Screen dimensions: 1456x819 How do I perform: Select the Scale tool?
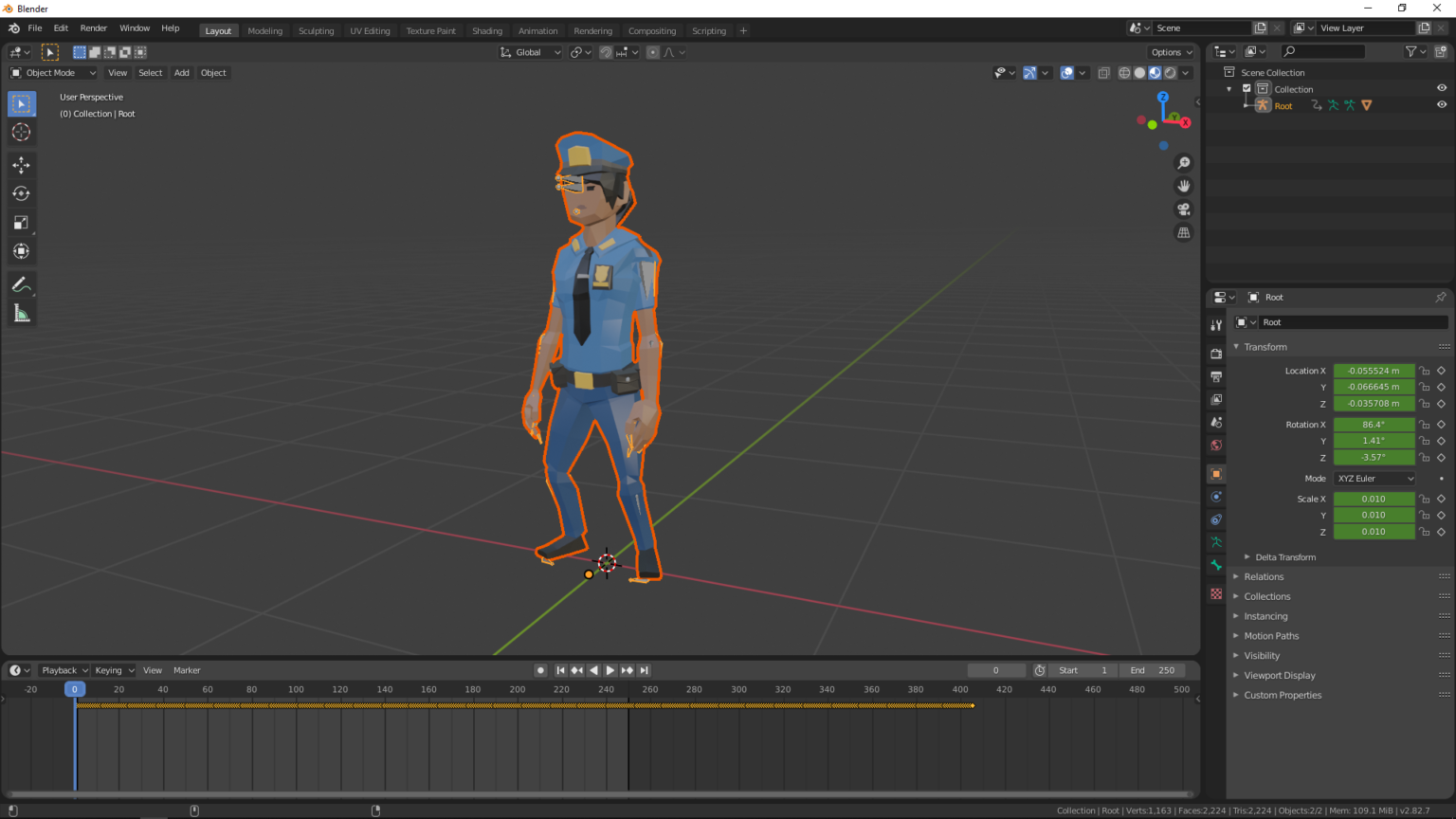click(21, 223)
